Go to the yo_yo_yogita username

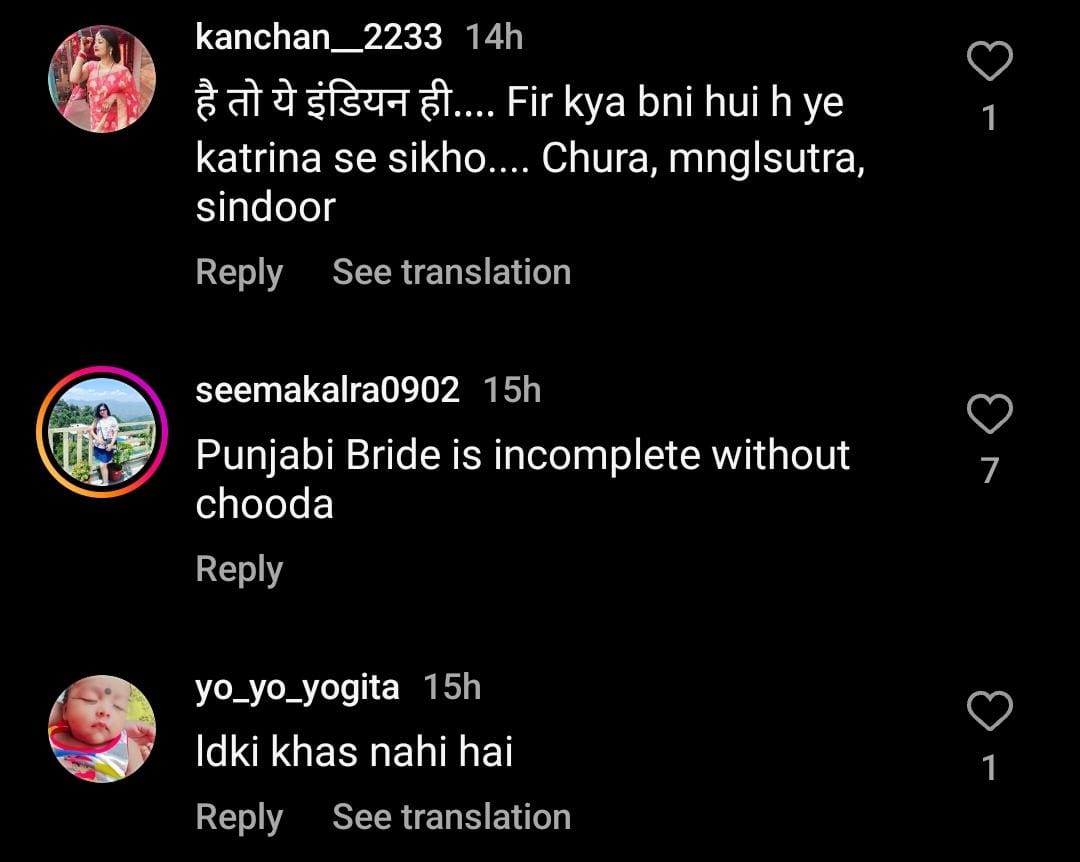coord(297,688)
